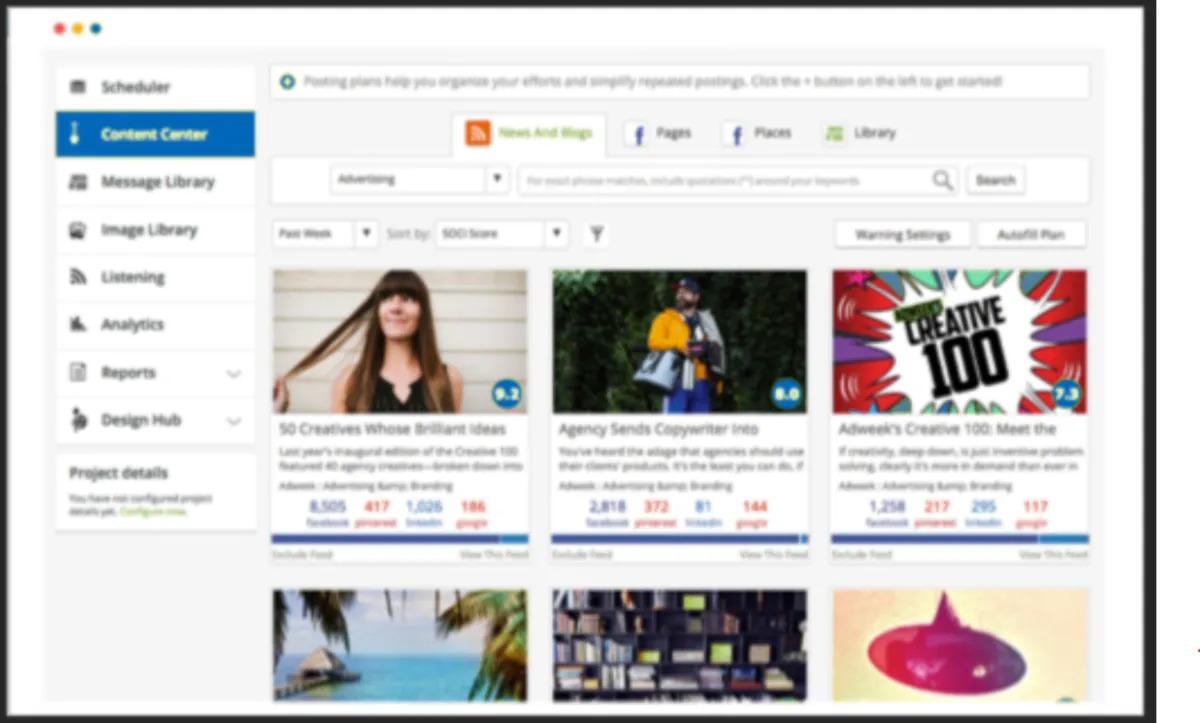Viewport: 1200px width, 723px height.
Task: Expand the Design Hub chevron
Action: [x=234, y=422]
